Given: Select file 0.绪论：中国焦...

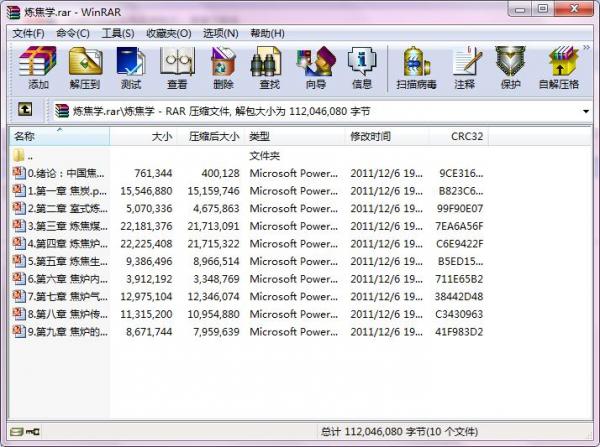Looking at the screenshot, I should tap(249, 173).
